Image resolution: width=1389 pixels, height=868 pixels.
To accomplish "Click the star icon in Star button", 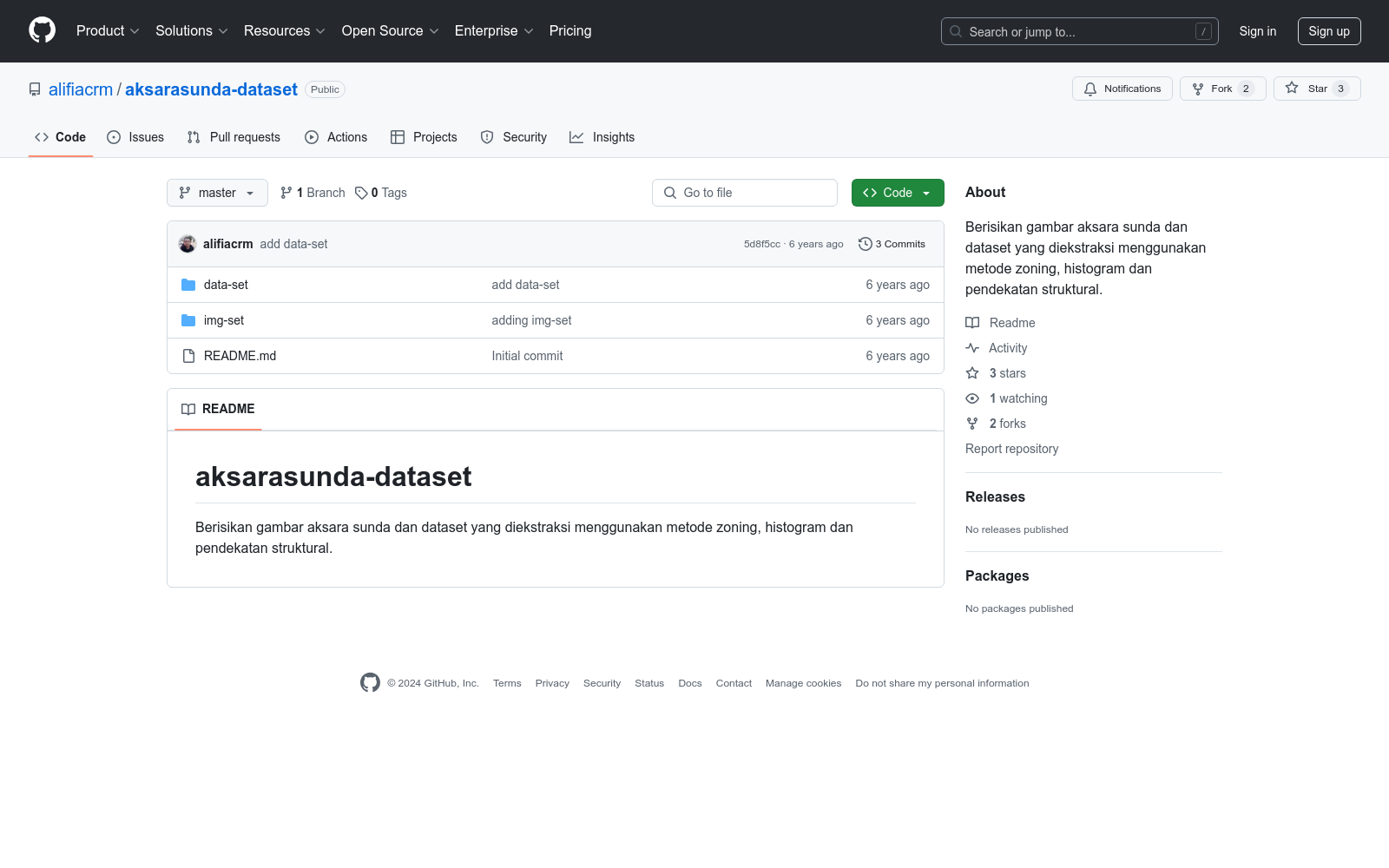I will pyautogui.click(x=1292, y=88).
